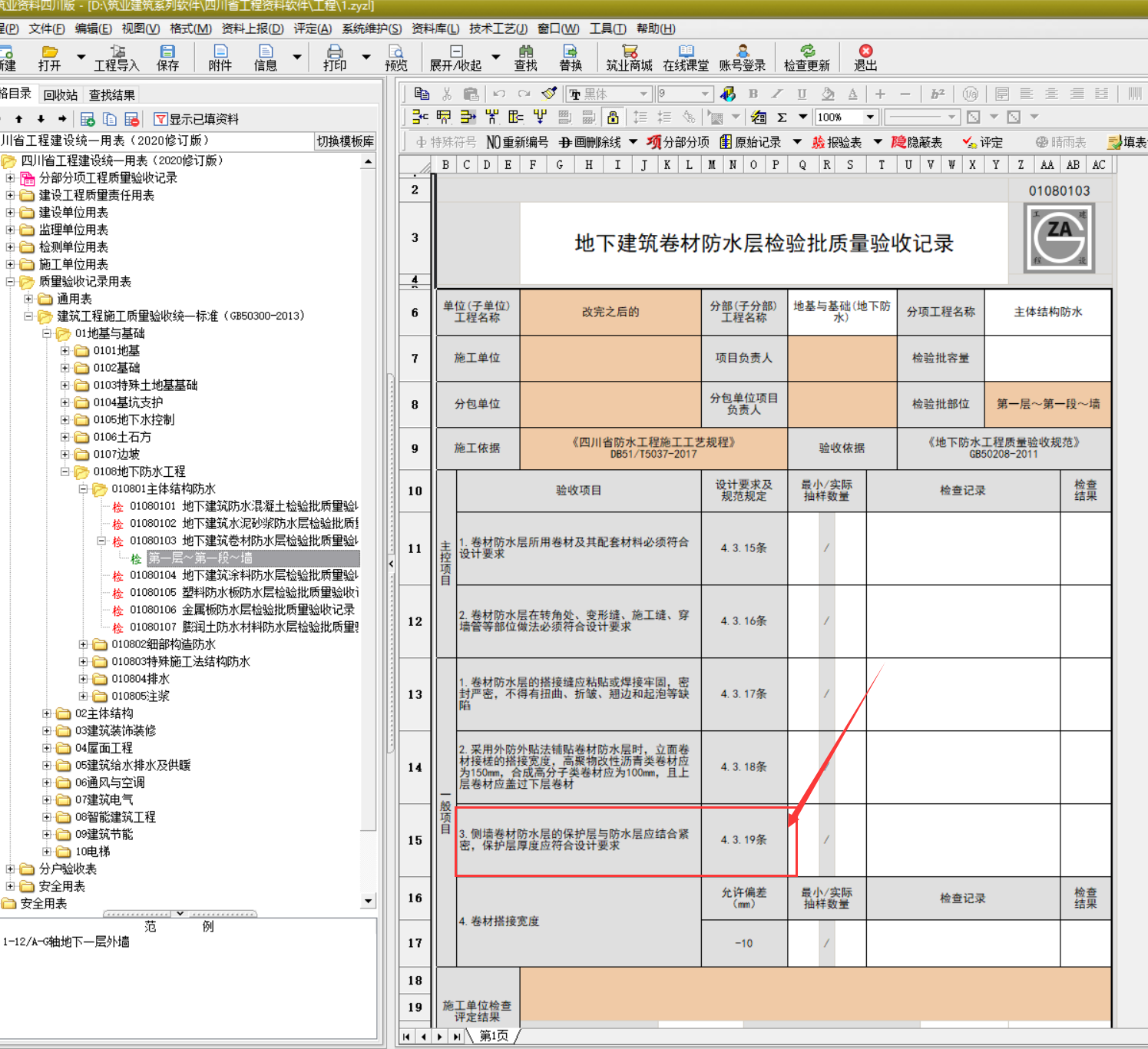Click the 原始记录 toolbar button
This screenshot has height=1049, width=1148.
750,142
